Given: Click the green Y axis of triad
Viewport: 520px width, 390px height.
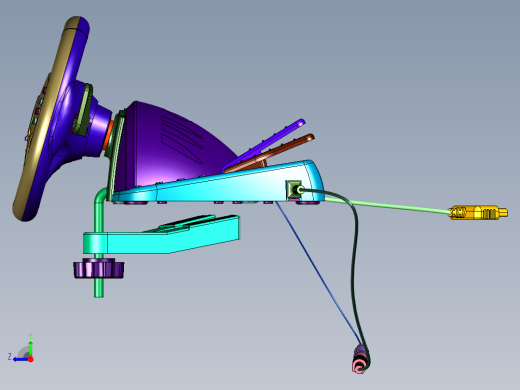Looking at the screenshot, I should tap(30, 348).
